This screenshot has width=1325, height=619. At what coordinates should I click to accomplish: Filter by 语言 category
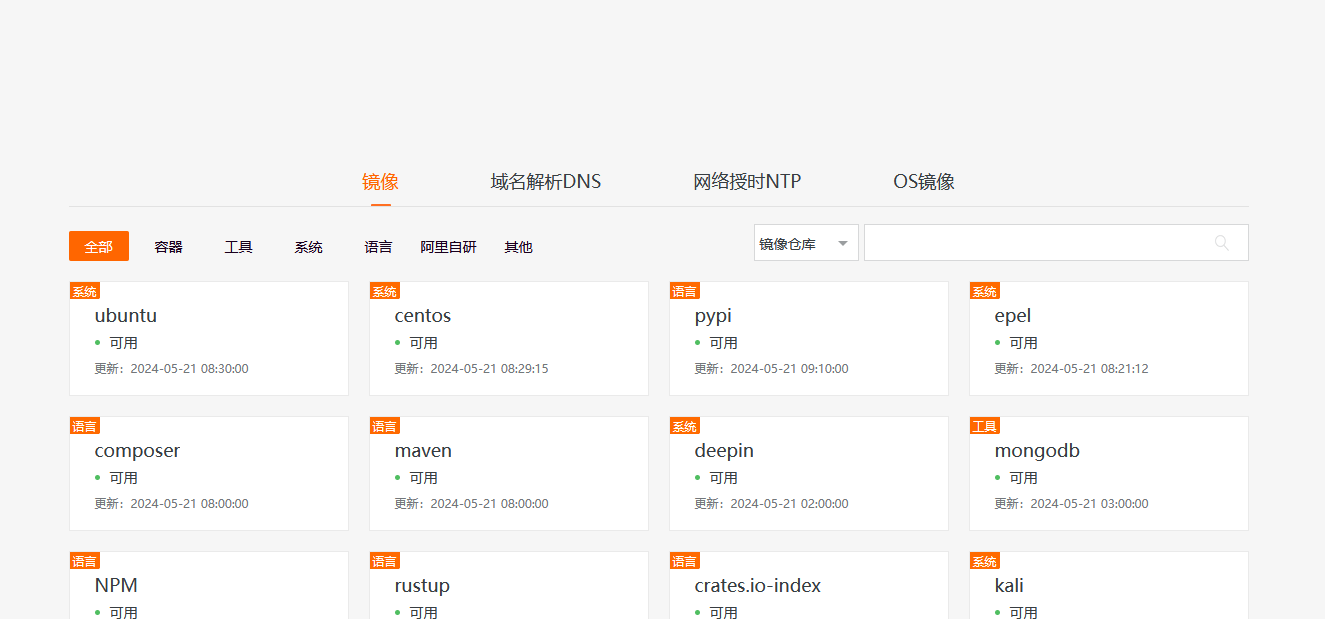379,246
